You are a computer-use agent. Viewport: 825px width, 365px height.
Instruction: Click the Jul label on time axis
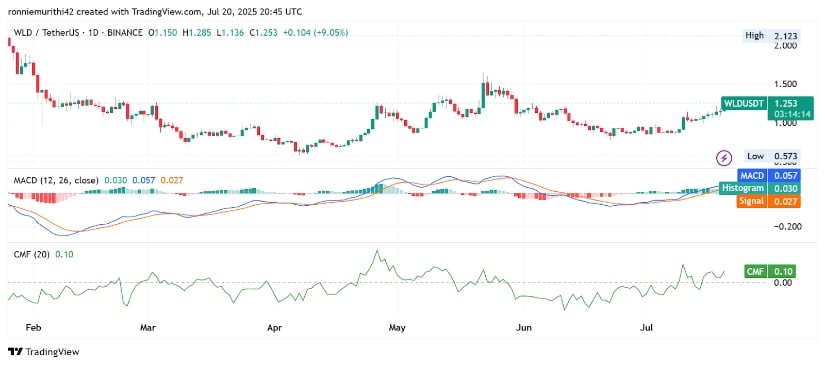(x=646, y=328)
